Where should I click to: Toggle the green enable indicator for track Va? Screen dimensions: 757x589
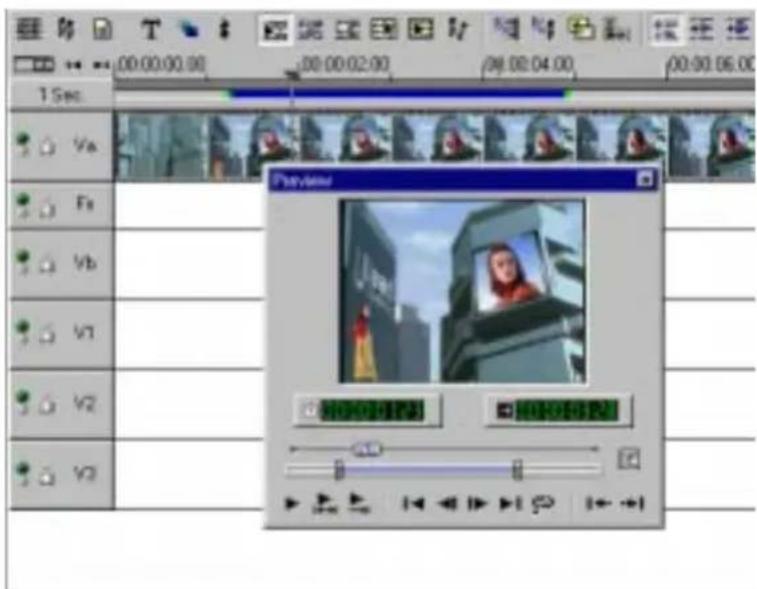(x=23, y=144)
